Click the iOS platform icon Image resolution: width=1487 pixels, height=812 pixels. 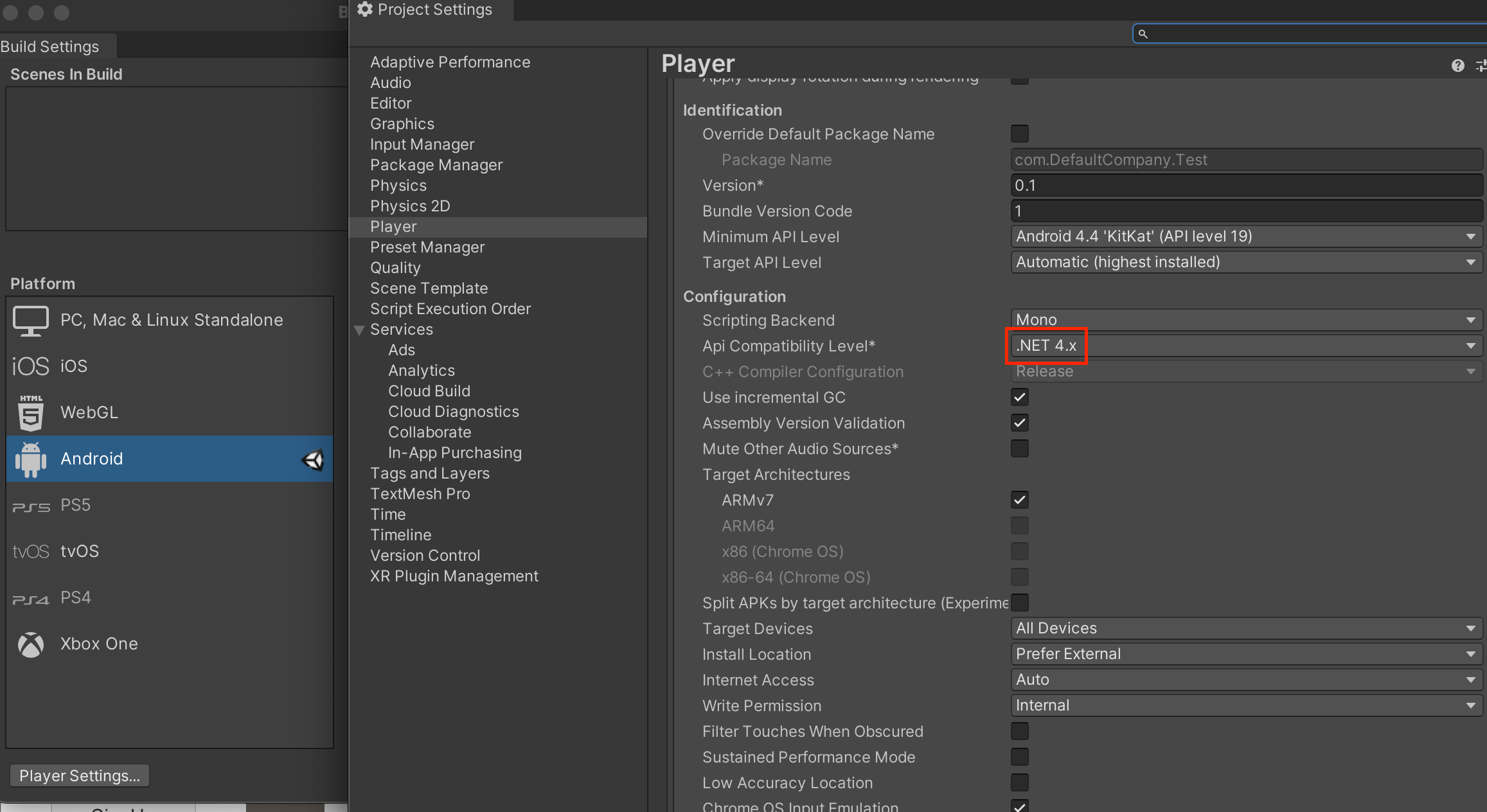coord(30,366)
